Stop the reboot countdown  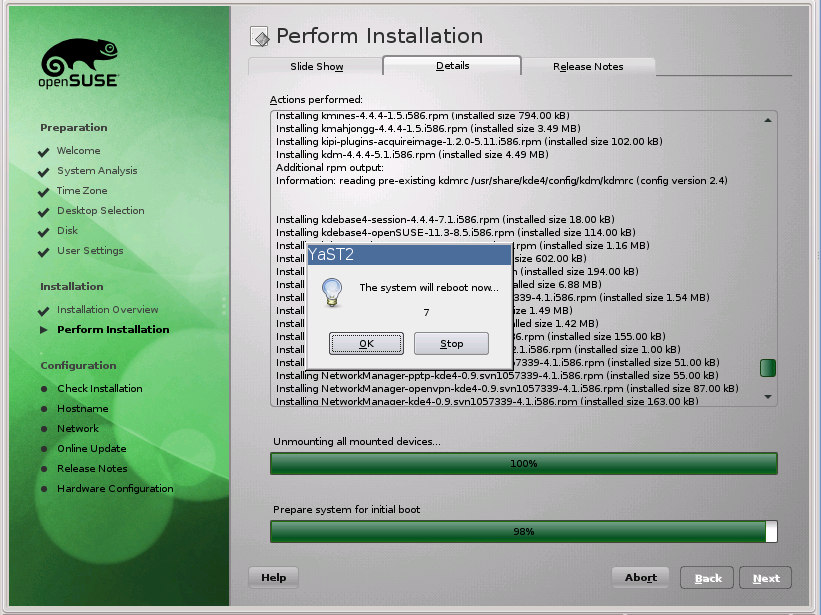tap(451, 343)
